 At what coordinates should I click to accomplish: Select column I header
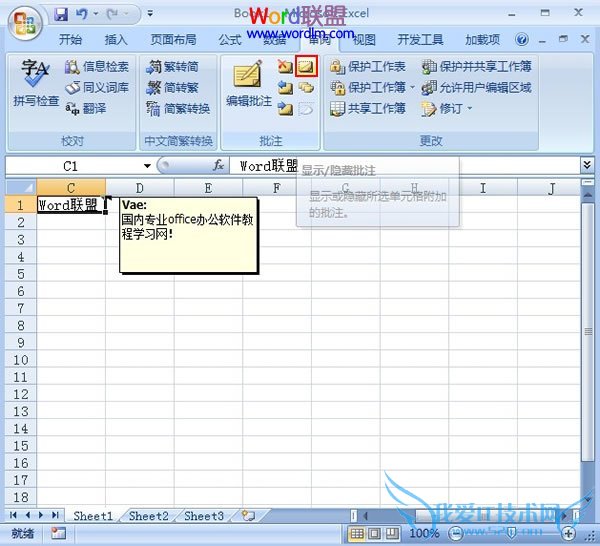[483, 188]
